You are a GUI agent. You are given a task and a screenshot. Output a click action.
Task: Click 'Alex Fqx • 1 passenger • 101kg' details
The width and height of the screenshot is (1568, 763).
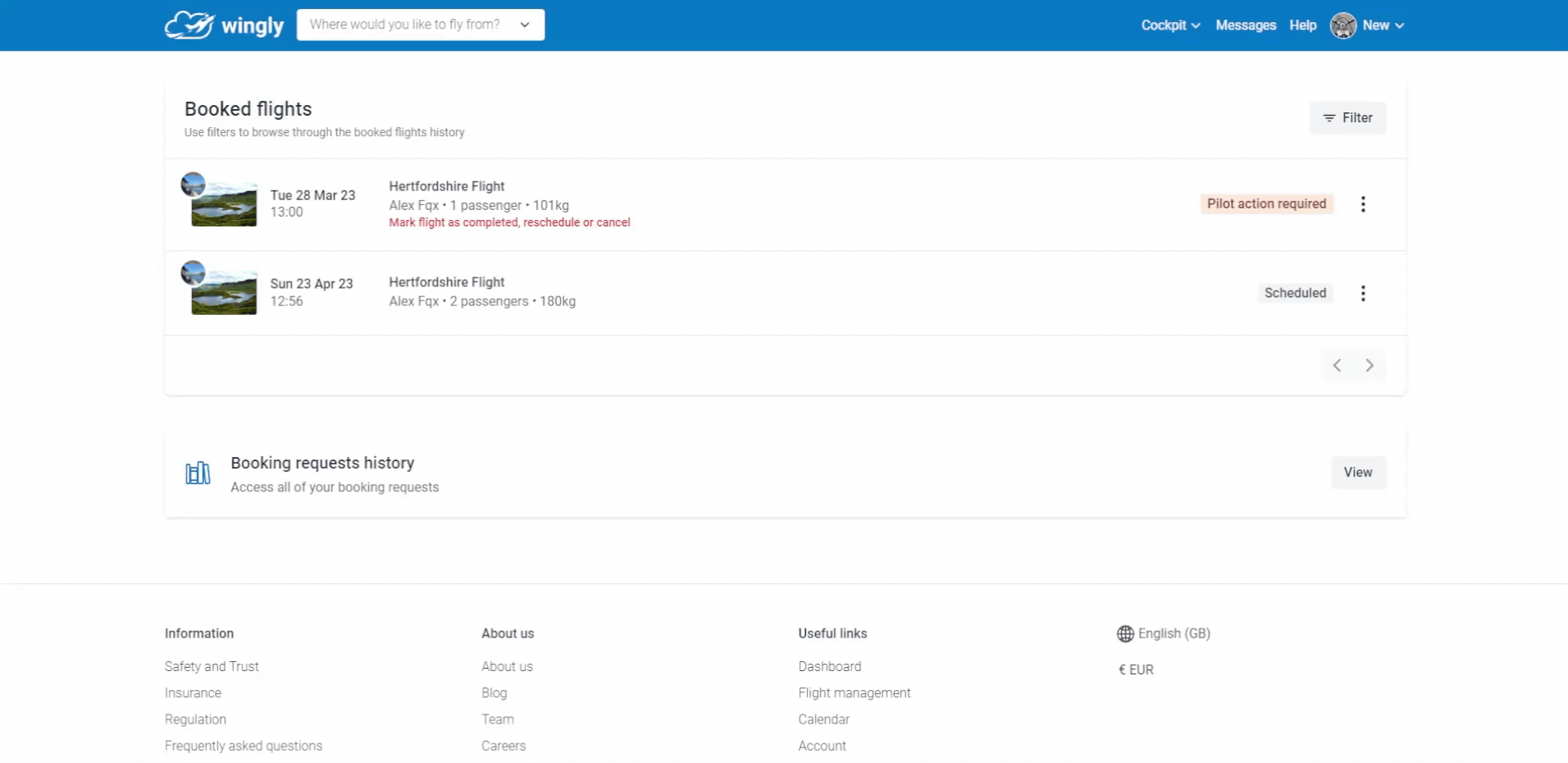tap(479, 205)
